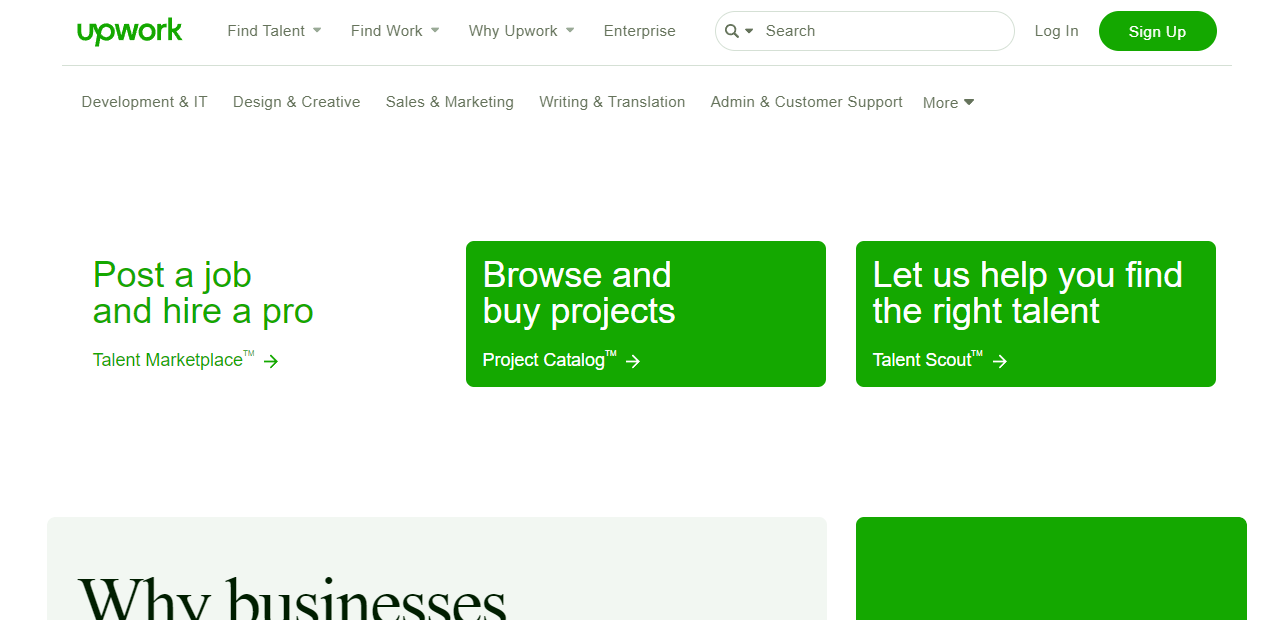The width and height of the screenshot is (1287, 620).
Task: Click the "Browse and buy projects" card
Action: click(646, 314)
